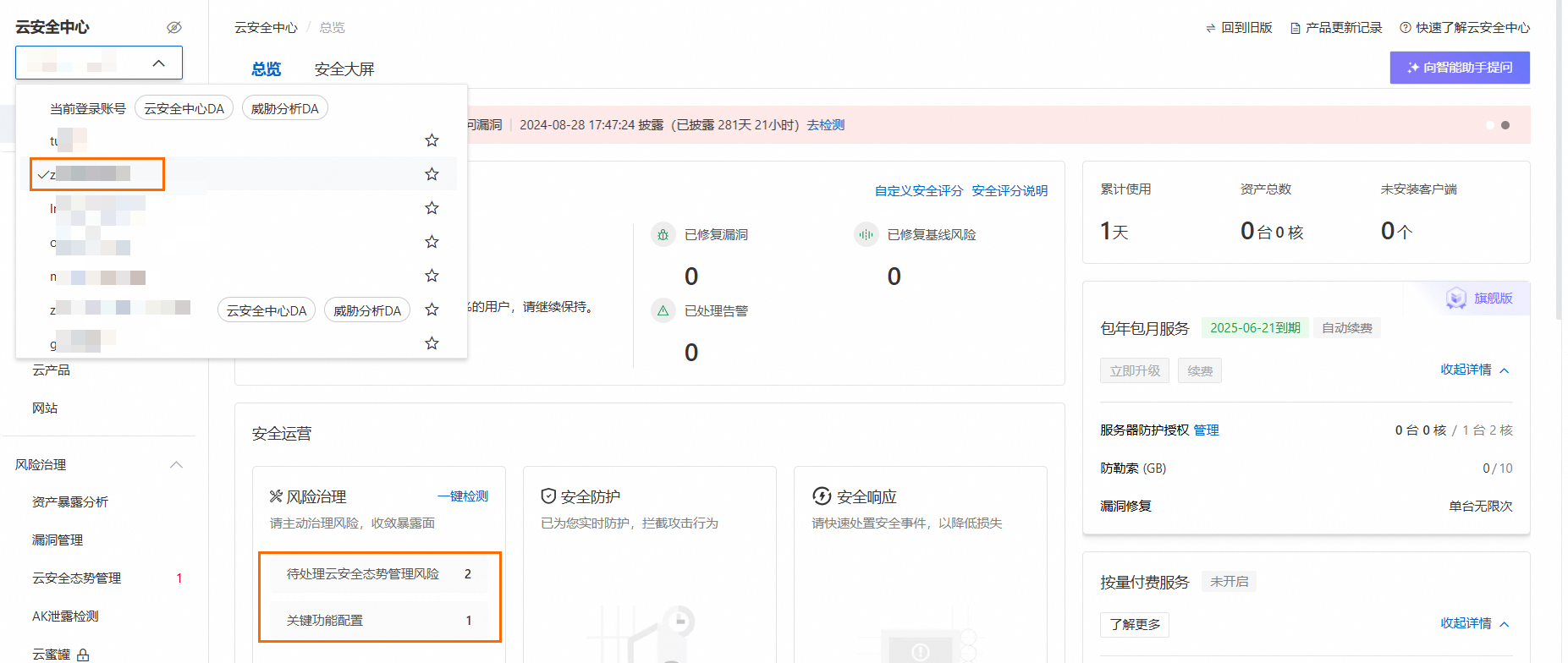
Task: Select the account row tagged 威胁分析DA
Action: (x=237, y=310)
